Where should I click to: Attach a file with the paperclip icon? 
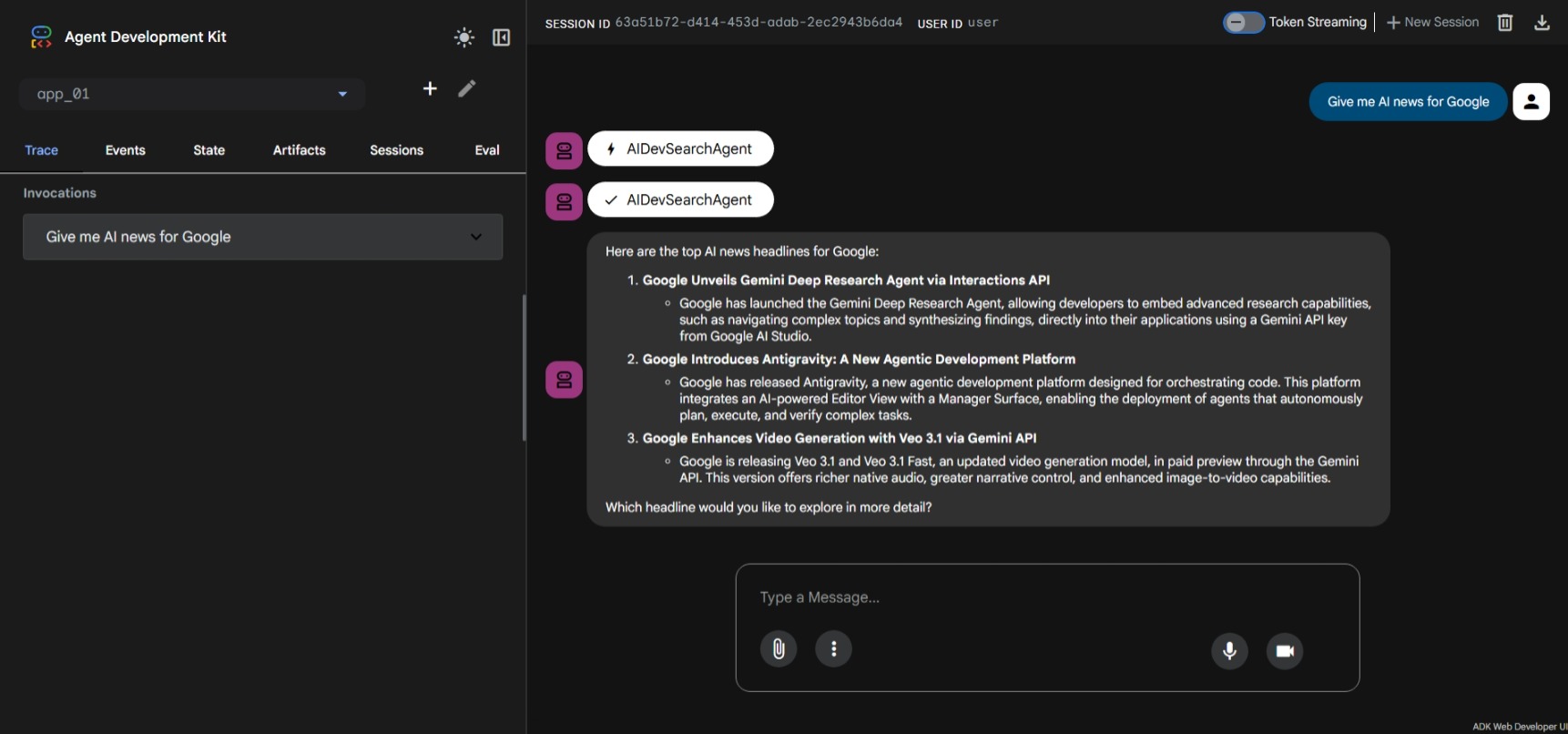tap(779, 649)
